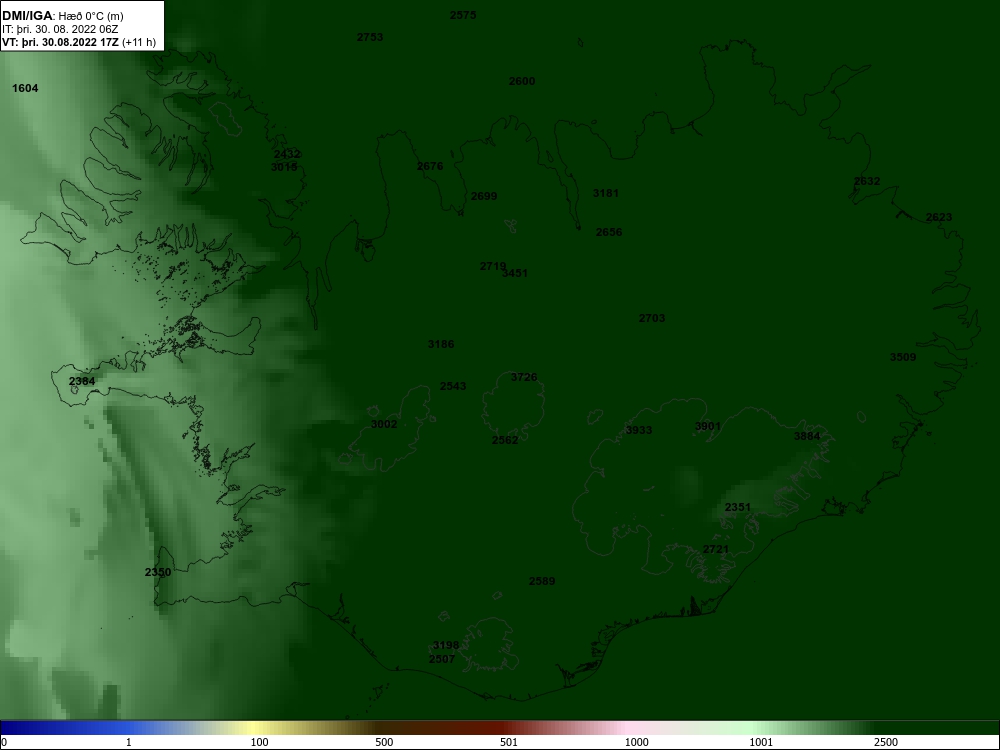Image resolution: width=1000 pixels, height=750 pixels.
Task: Click the 2589 value in south Iceland
Action: click(542, 581)
